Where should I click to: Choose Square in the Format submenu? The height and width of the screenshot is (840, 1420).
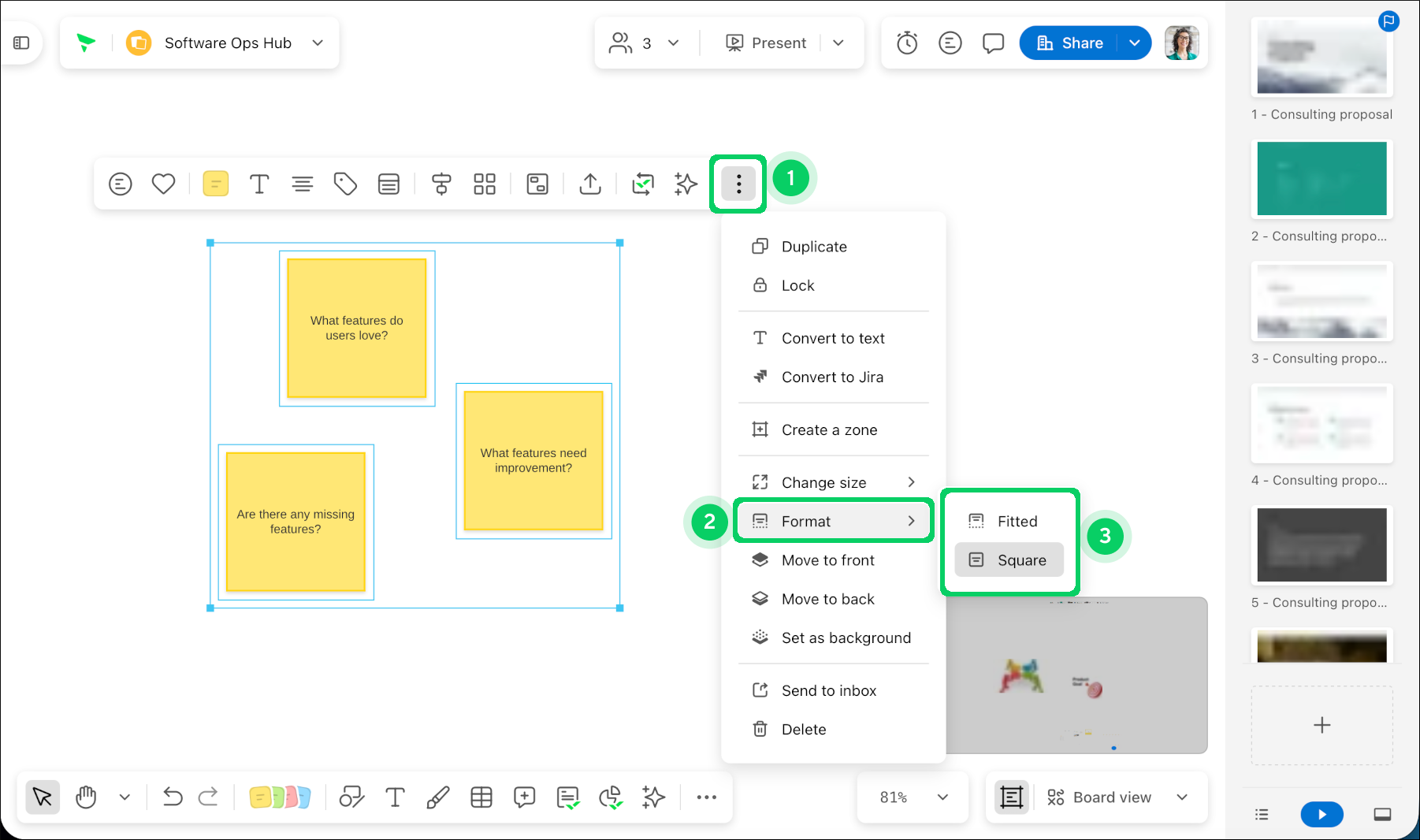pyautogui.click(x=1009, y=559)
